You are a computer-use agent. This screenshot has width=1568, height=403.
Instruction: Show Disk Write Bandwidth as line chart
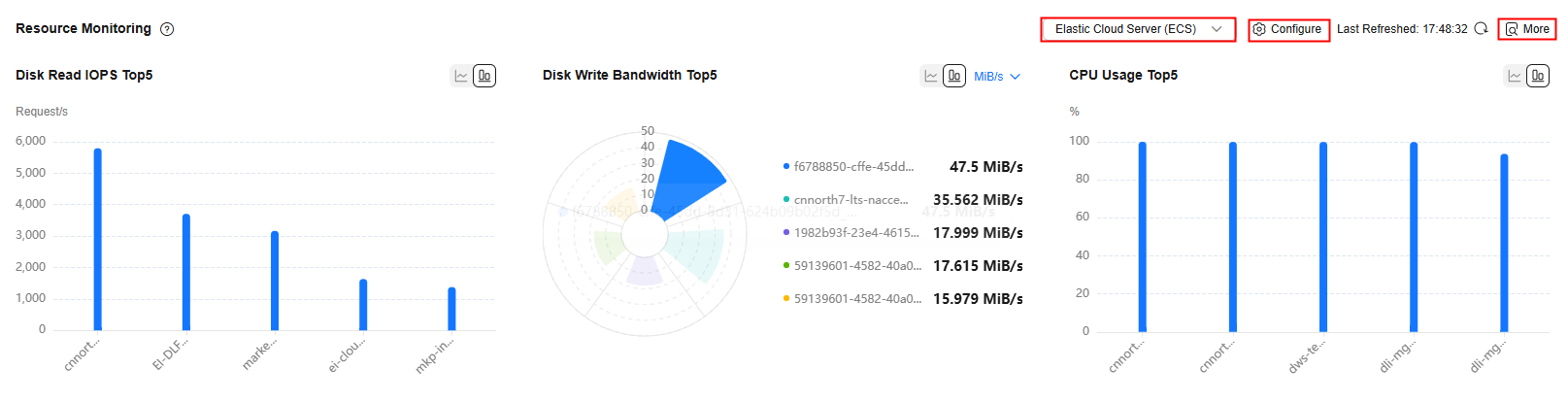coord(931,76)
